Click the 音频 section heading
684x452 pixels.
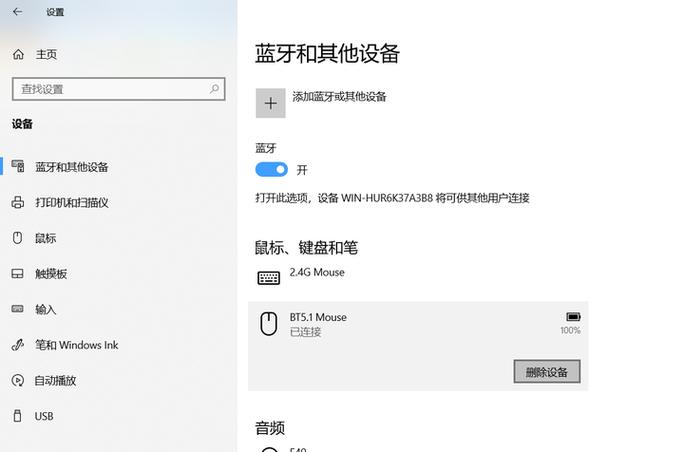270,428
